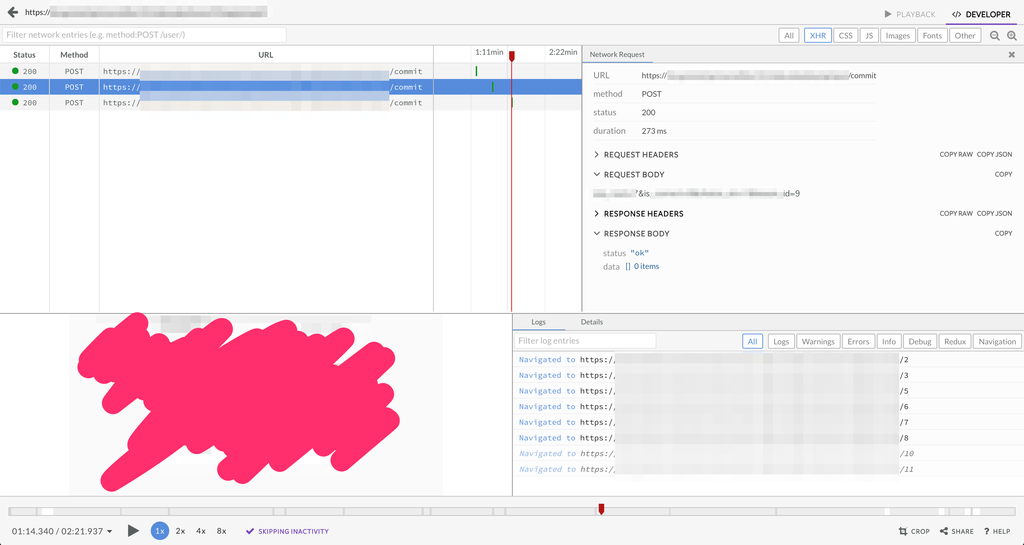Select the first POST commit request row
Viewport: 1024px width, 545px height.
tap(291, 71)
